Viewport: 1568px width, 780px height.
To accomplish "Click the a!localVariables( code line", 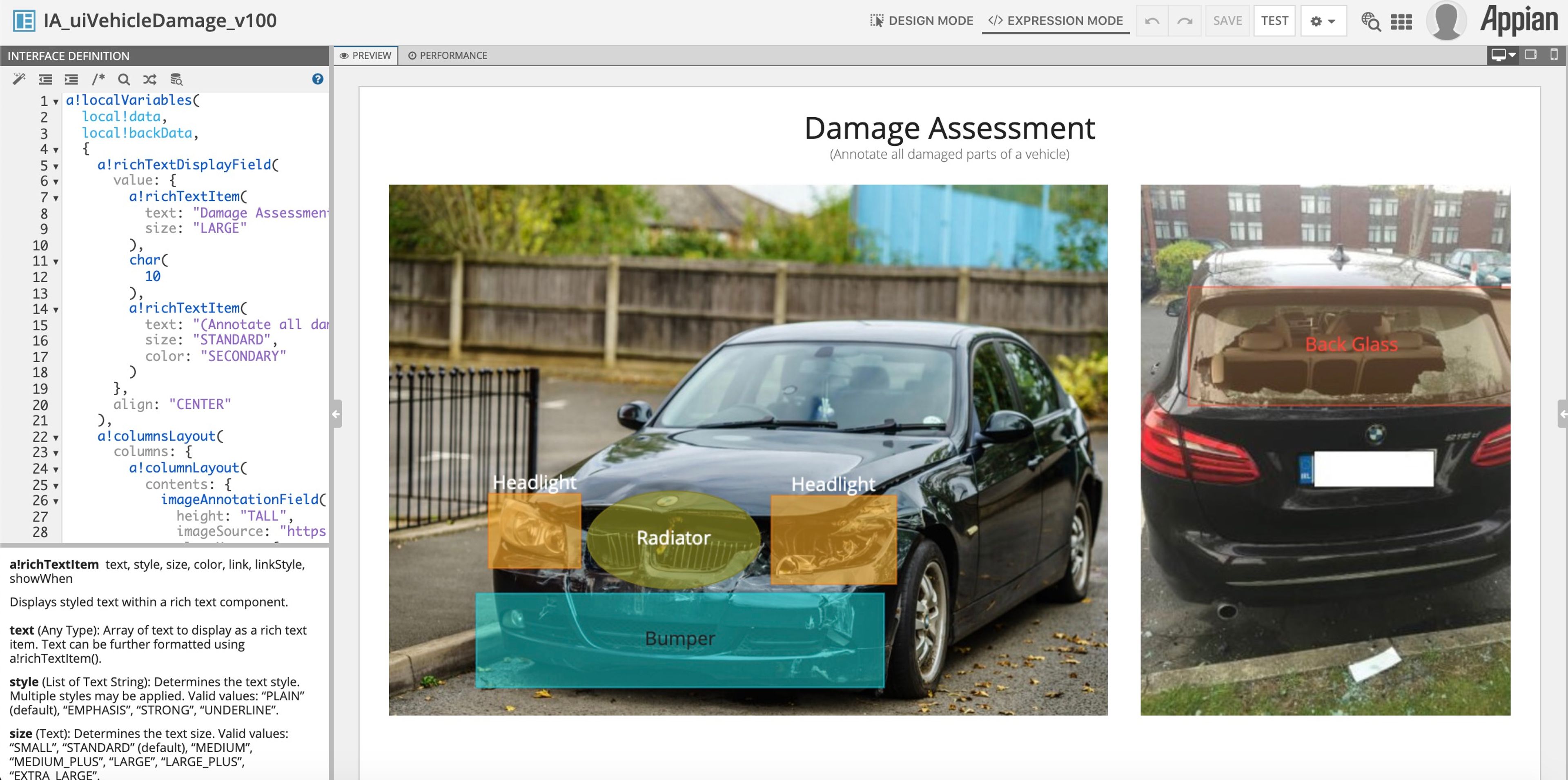I will (x=133, y=100).
